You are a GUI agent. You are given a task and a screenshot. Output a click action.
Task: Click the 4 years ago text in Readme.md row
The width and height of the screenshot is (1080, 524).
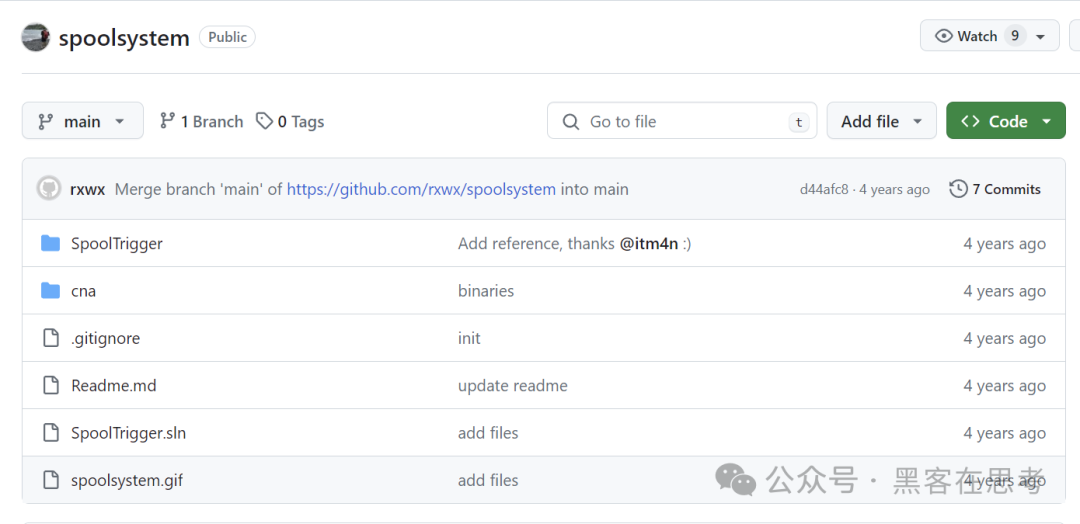click(x=1004, y=386)
